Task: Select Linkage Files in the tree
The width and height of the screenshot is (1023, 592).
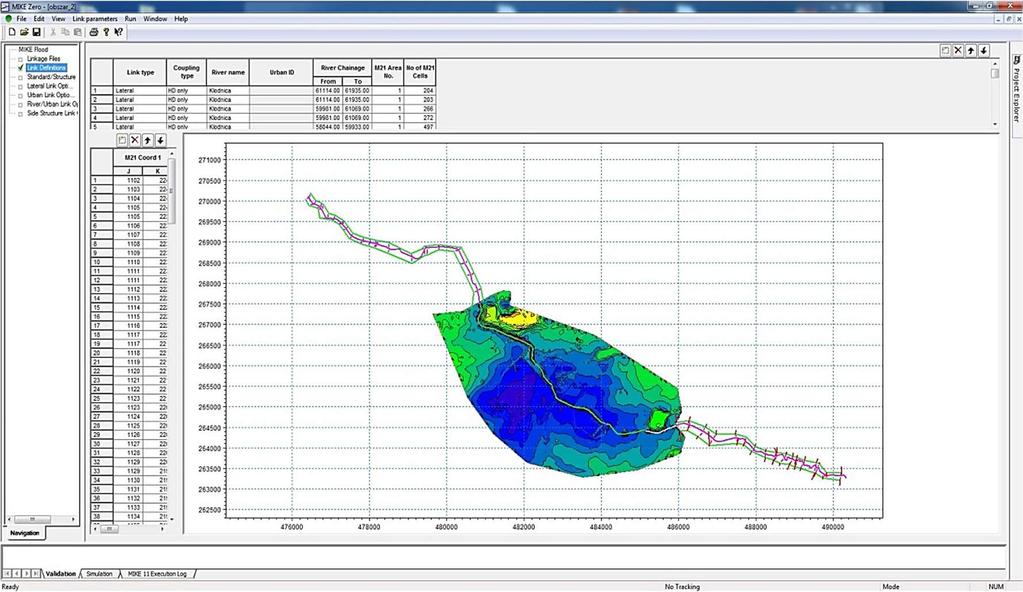Action: point(44,59)
